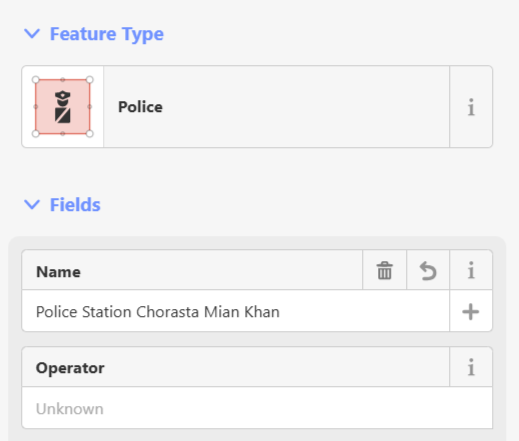Delete the Name field with trash icon

[x=384, y=270]
